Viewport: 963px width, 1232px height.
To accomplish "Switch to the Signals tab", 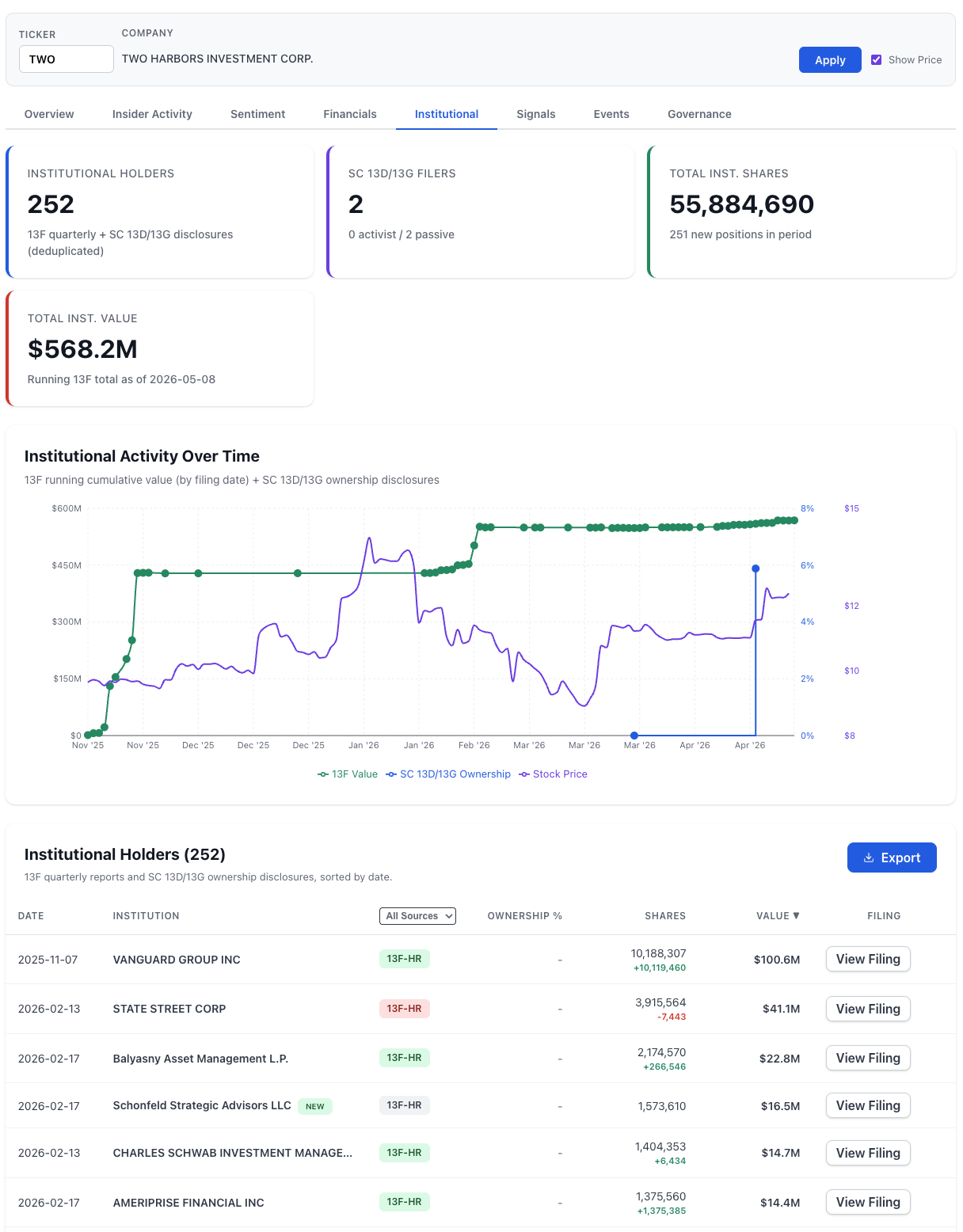I will pos(536,114).
